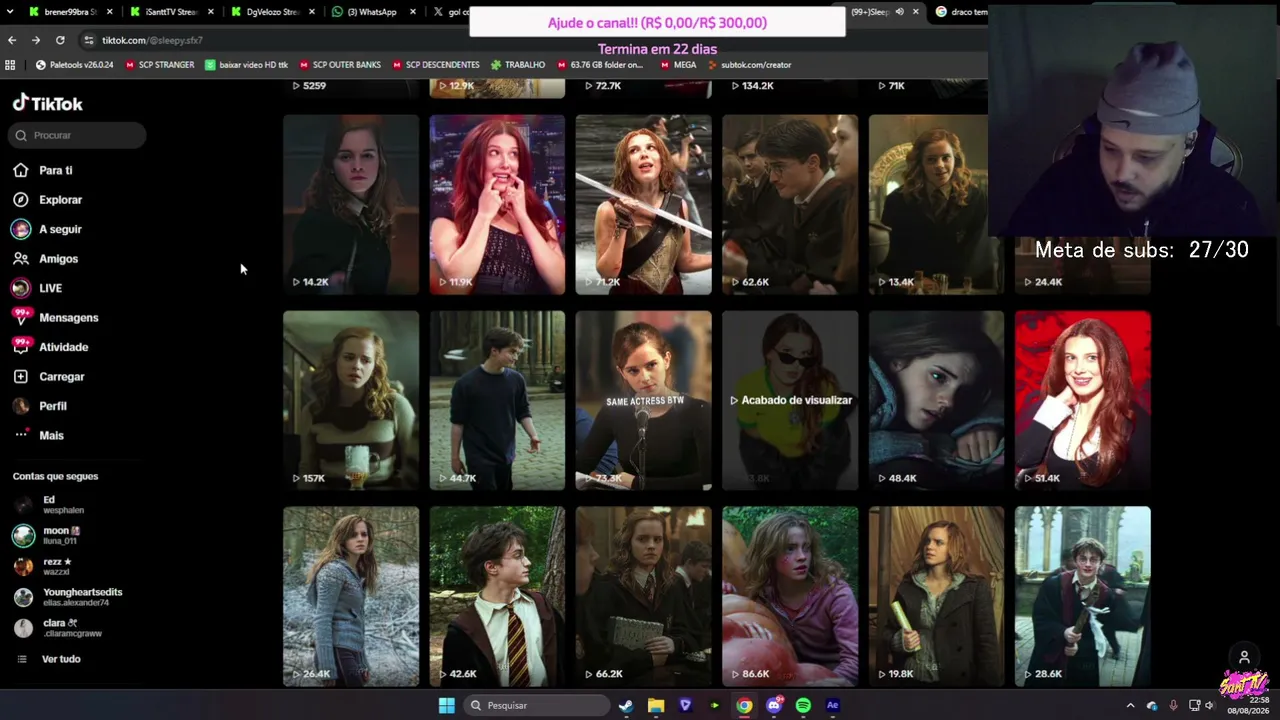The height and width of the screenshot is (720, 1280).
Task: Click the taskbar microphone icon
Action: tap(1173, 705)
